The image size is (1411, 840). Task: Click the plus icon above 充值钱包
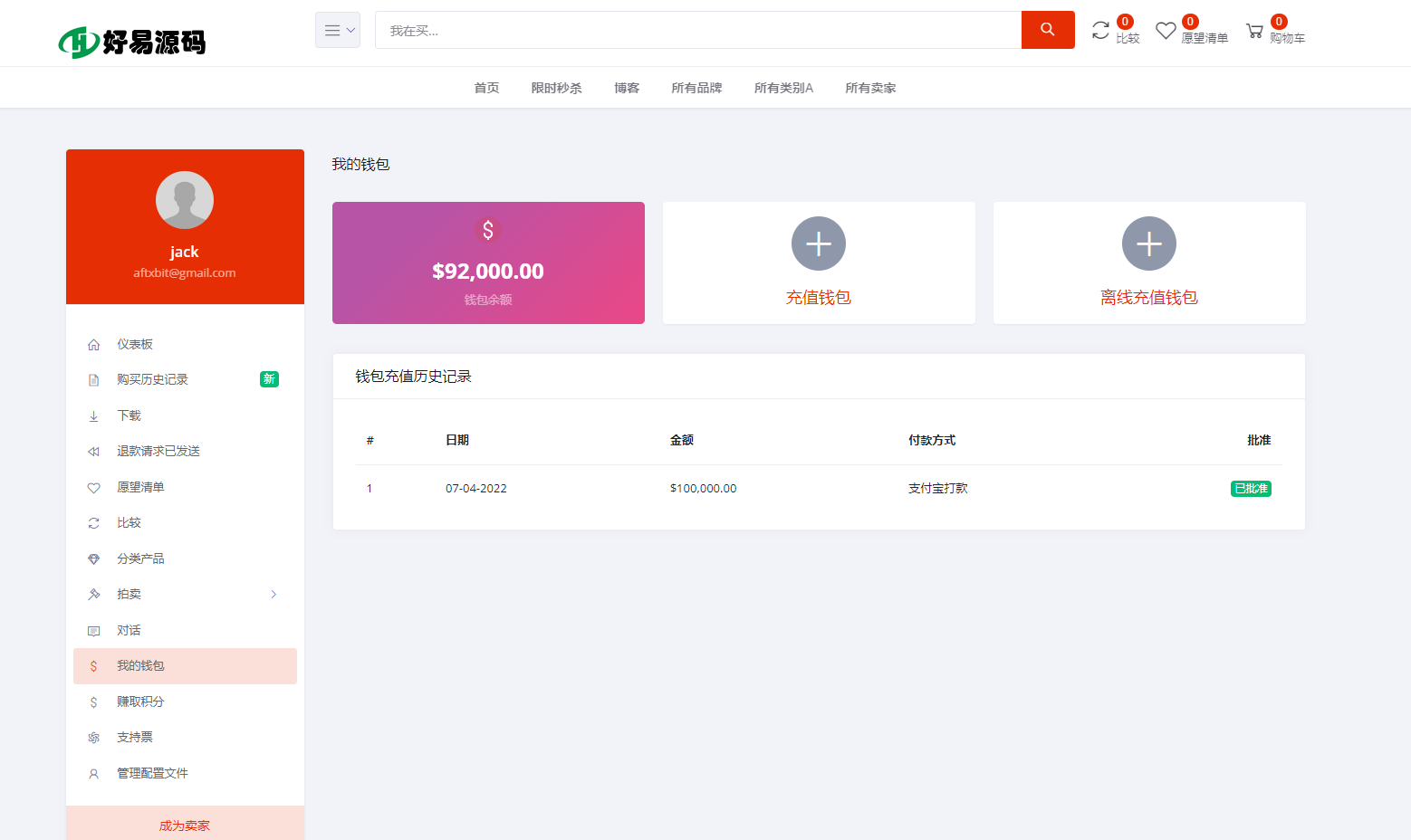(x=819, y=243)
